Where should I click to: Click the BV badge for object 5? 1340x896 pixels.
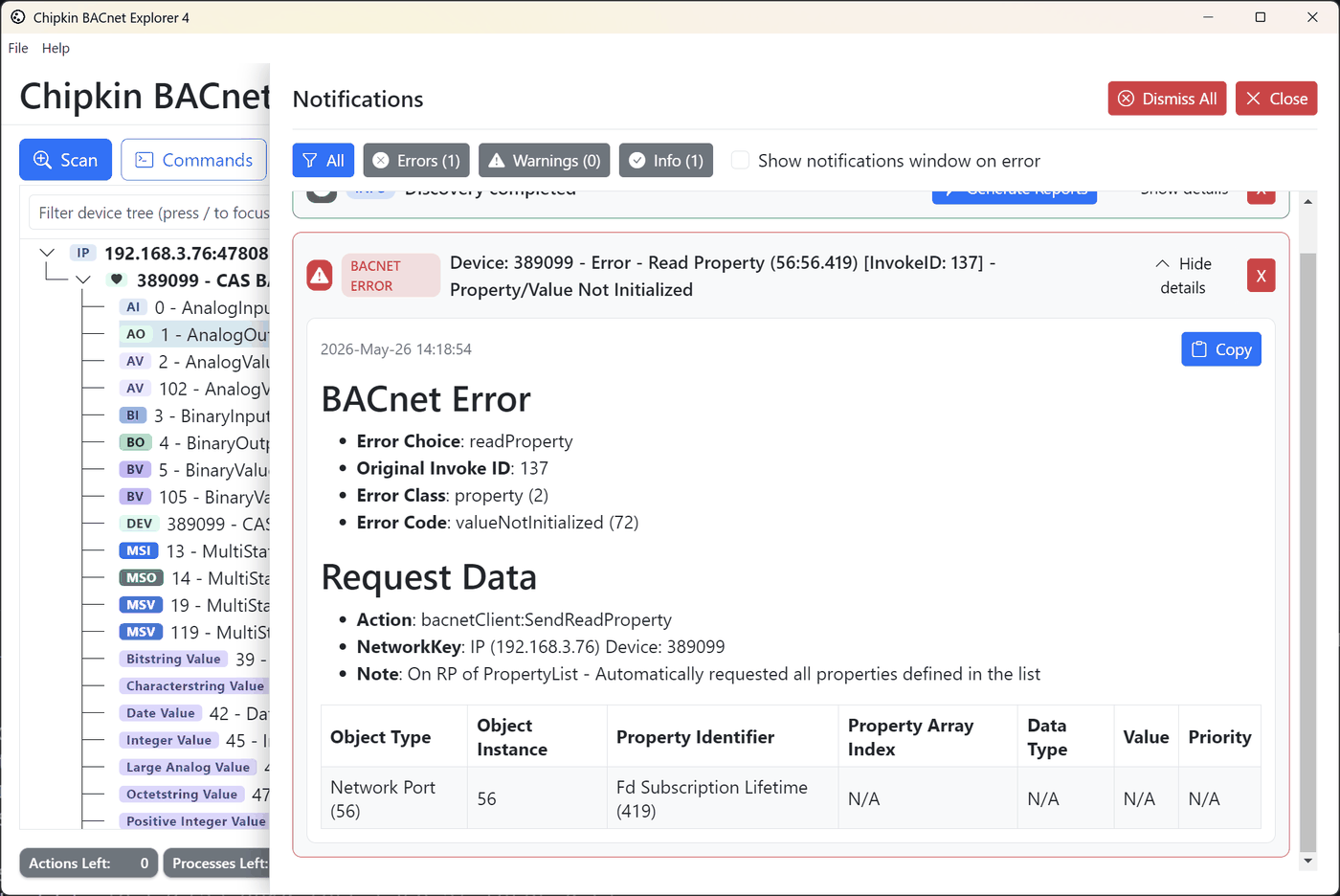pyautogui.click(x=135, y=469)
